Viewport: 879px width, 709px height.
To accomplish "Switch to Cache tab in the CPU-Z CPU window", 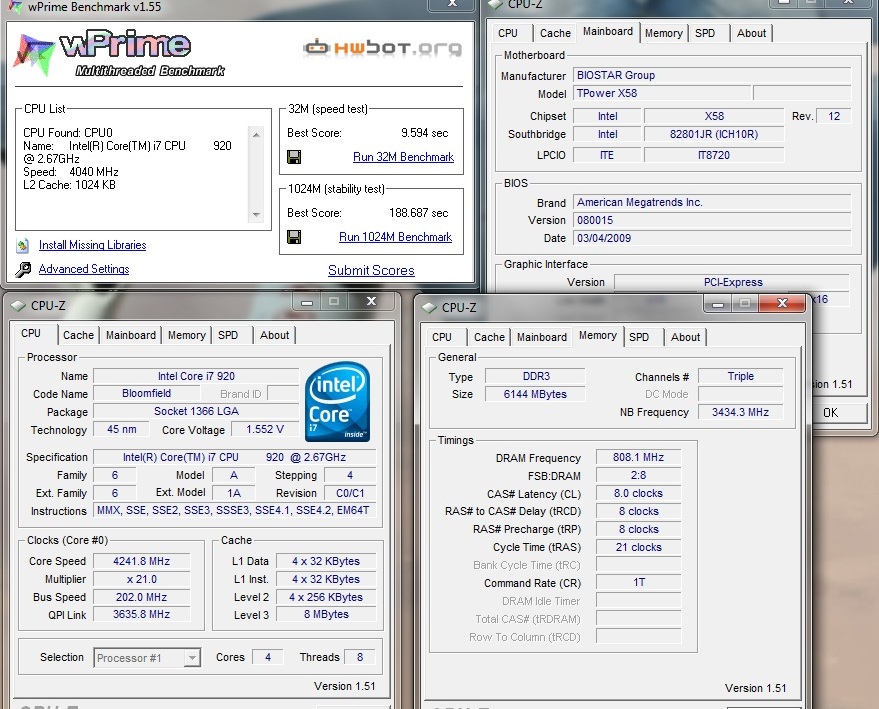I will (78, 335).
